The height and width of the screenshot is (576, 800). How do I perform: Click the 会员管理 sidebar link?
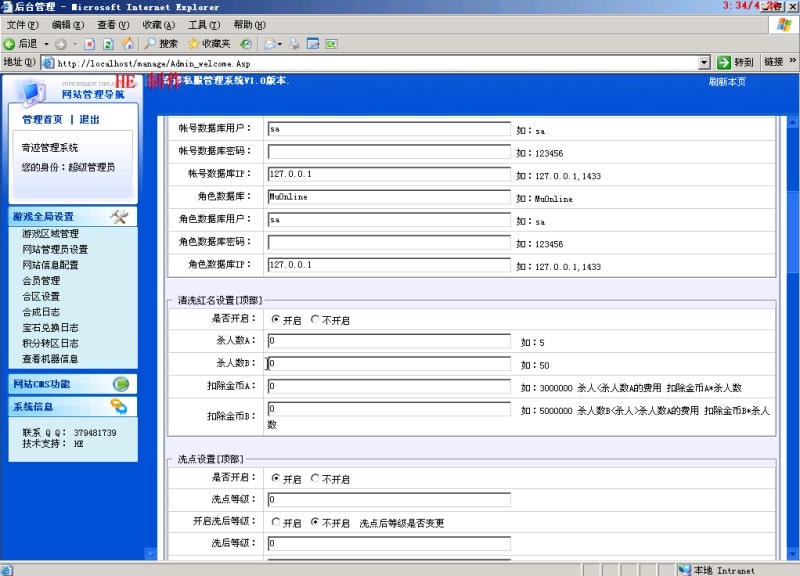(x=41, y=281)
